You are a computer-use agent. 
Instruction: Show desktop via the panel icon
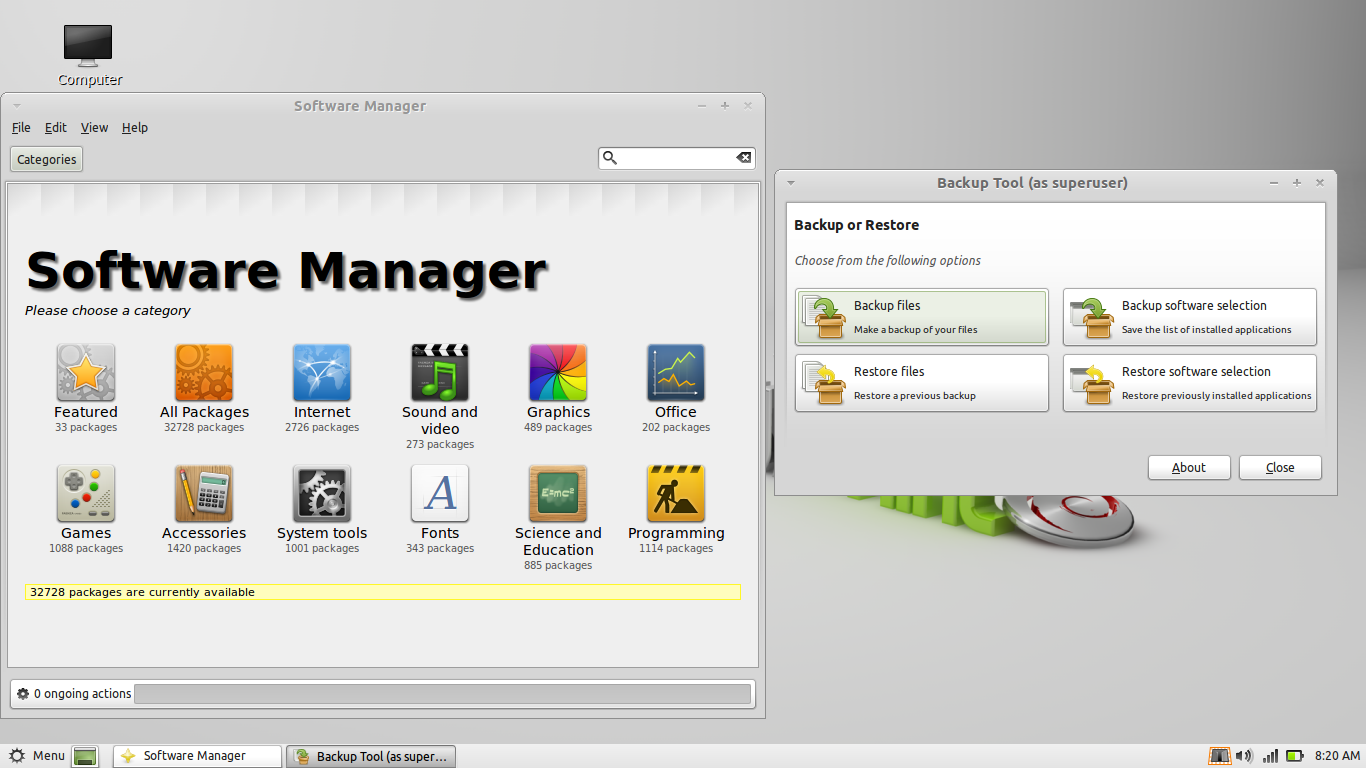[86, 756]
